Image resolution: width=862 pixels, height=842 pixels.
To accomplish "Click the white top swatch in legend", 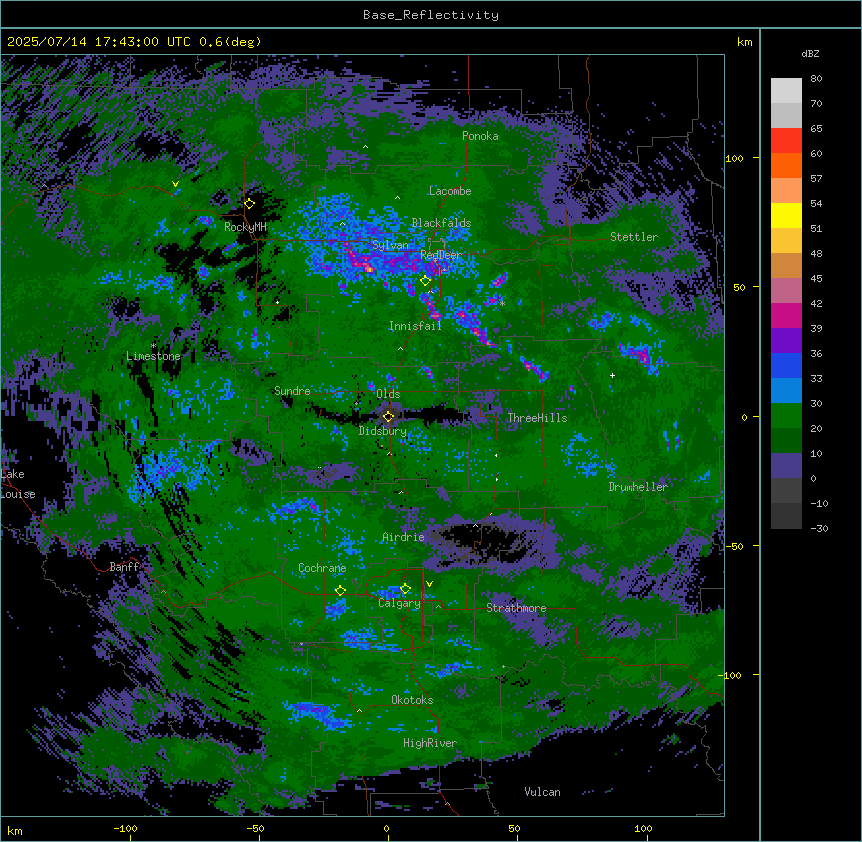I will pyautogui.click(x=786, y=91).
